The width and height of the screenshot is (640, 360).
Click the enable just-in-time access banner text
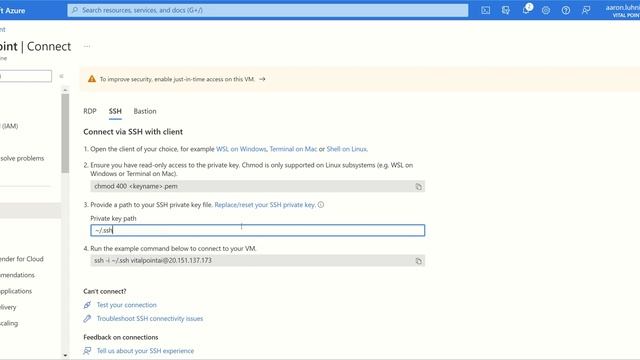point(177,79)
